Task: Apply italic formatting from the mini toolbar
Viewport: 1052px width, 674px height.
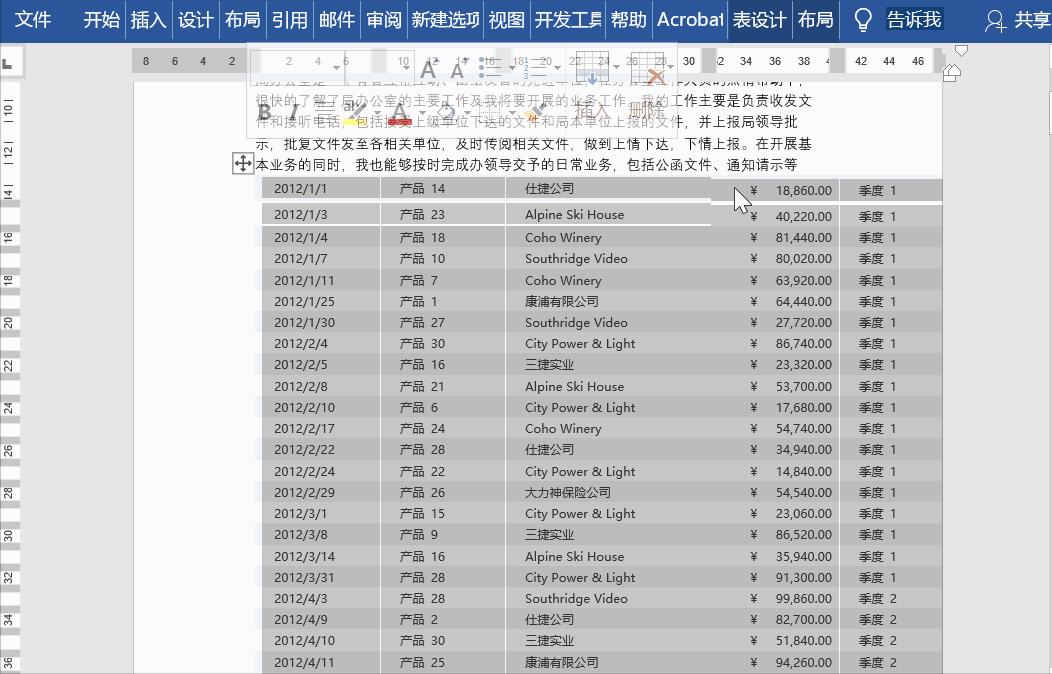Action: 295,110
